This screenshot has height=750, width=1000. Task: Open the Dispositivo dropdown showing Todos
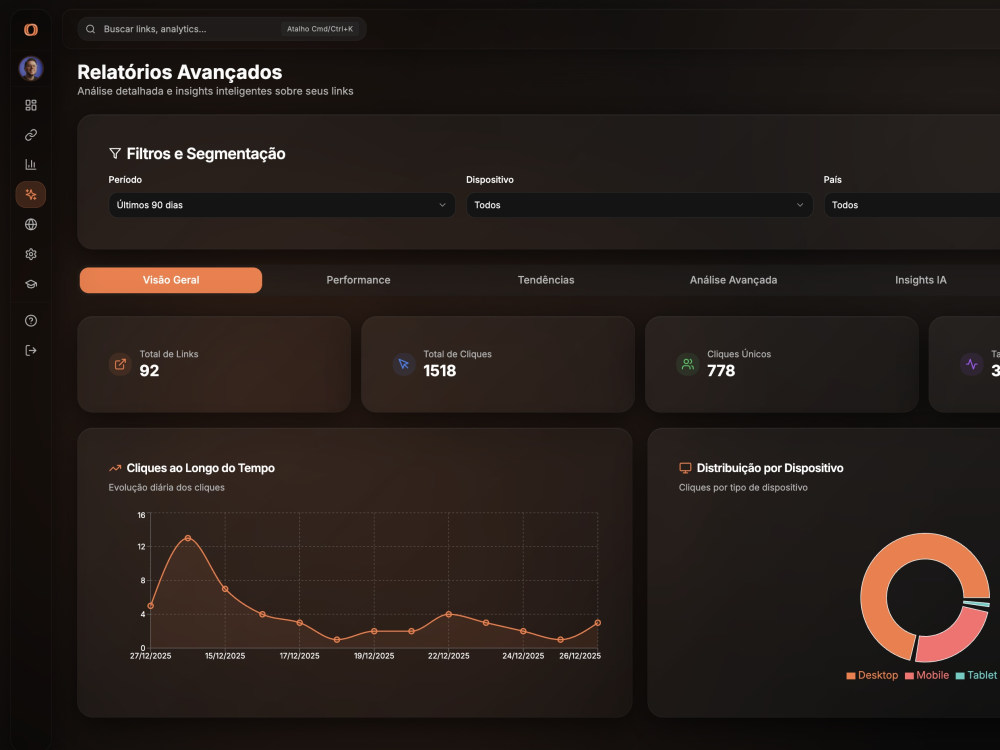(640, 205)
